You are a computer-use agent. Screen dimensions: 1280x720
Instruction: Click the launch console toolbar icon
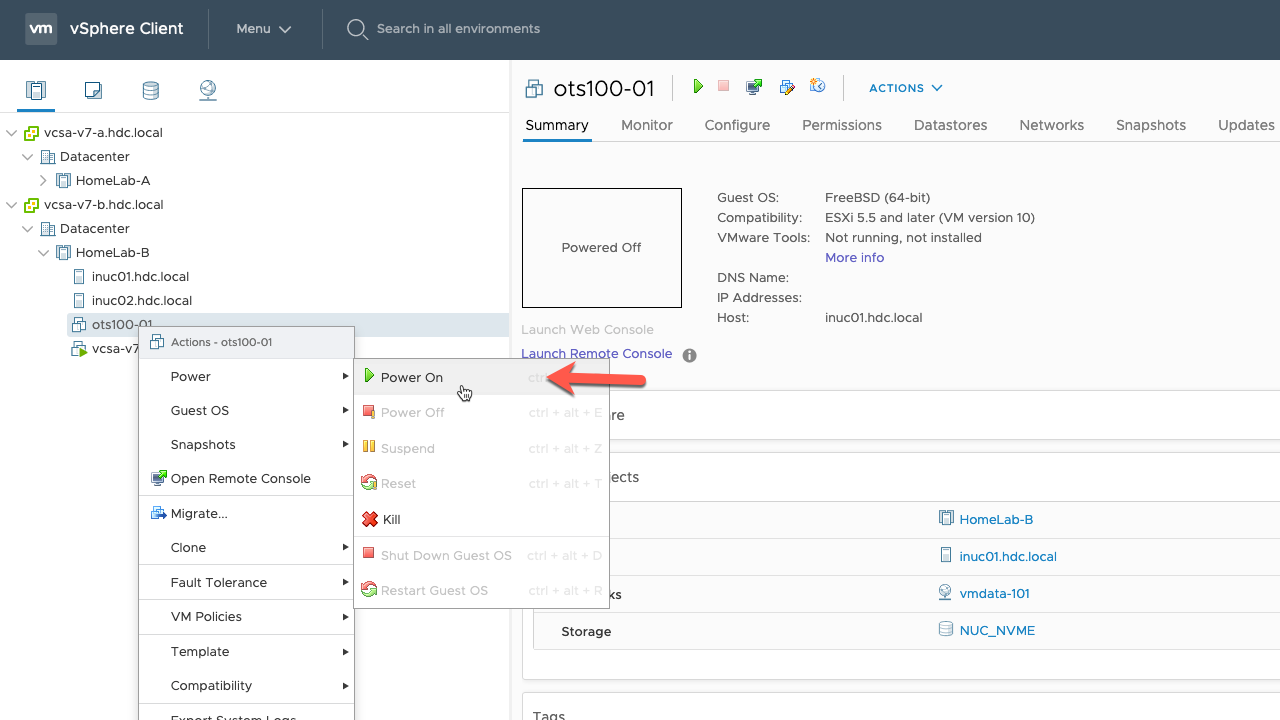754,87
